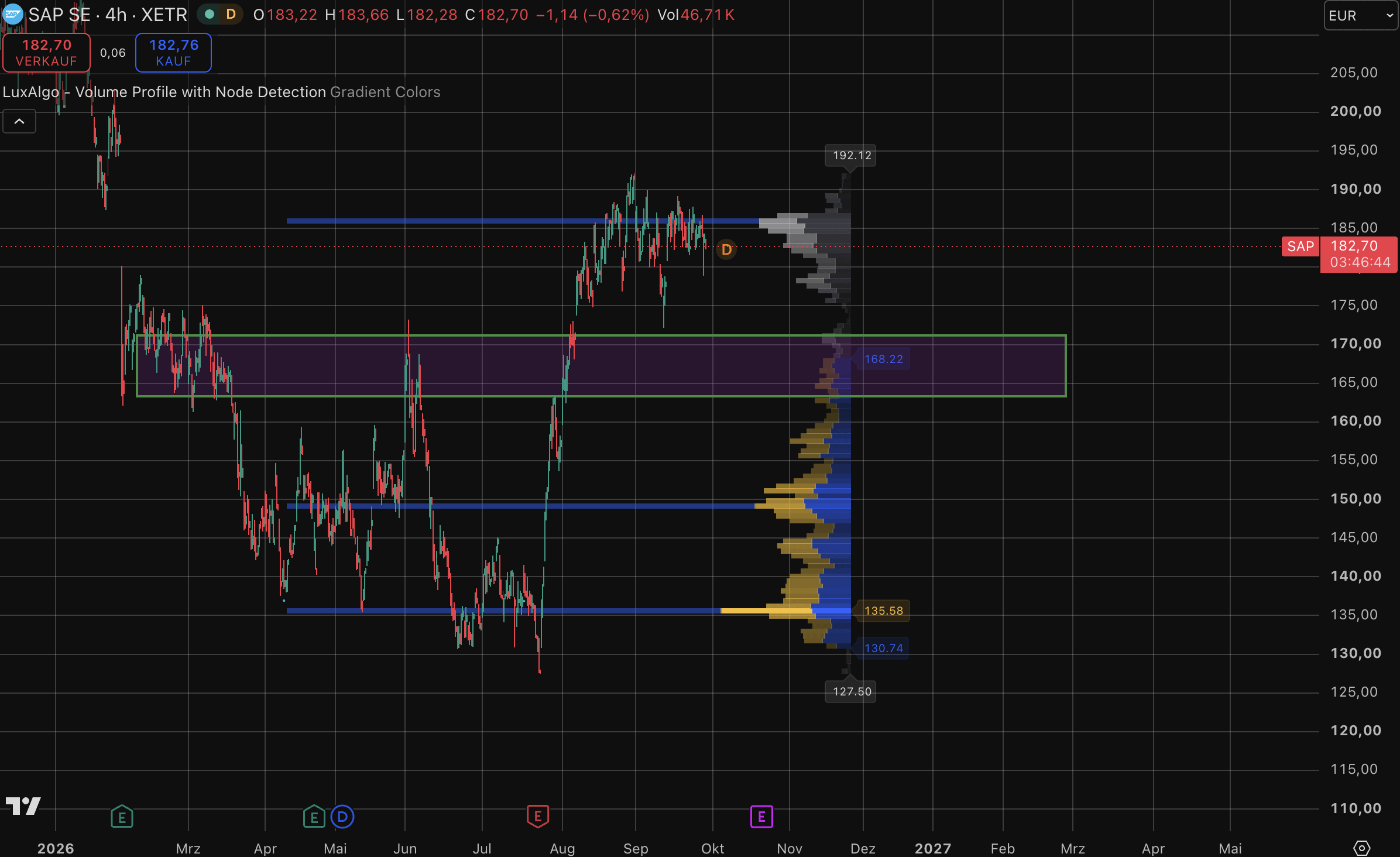Click the 03:46:44 bar countdown

(x=1360, y=262)
